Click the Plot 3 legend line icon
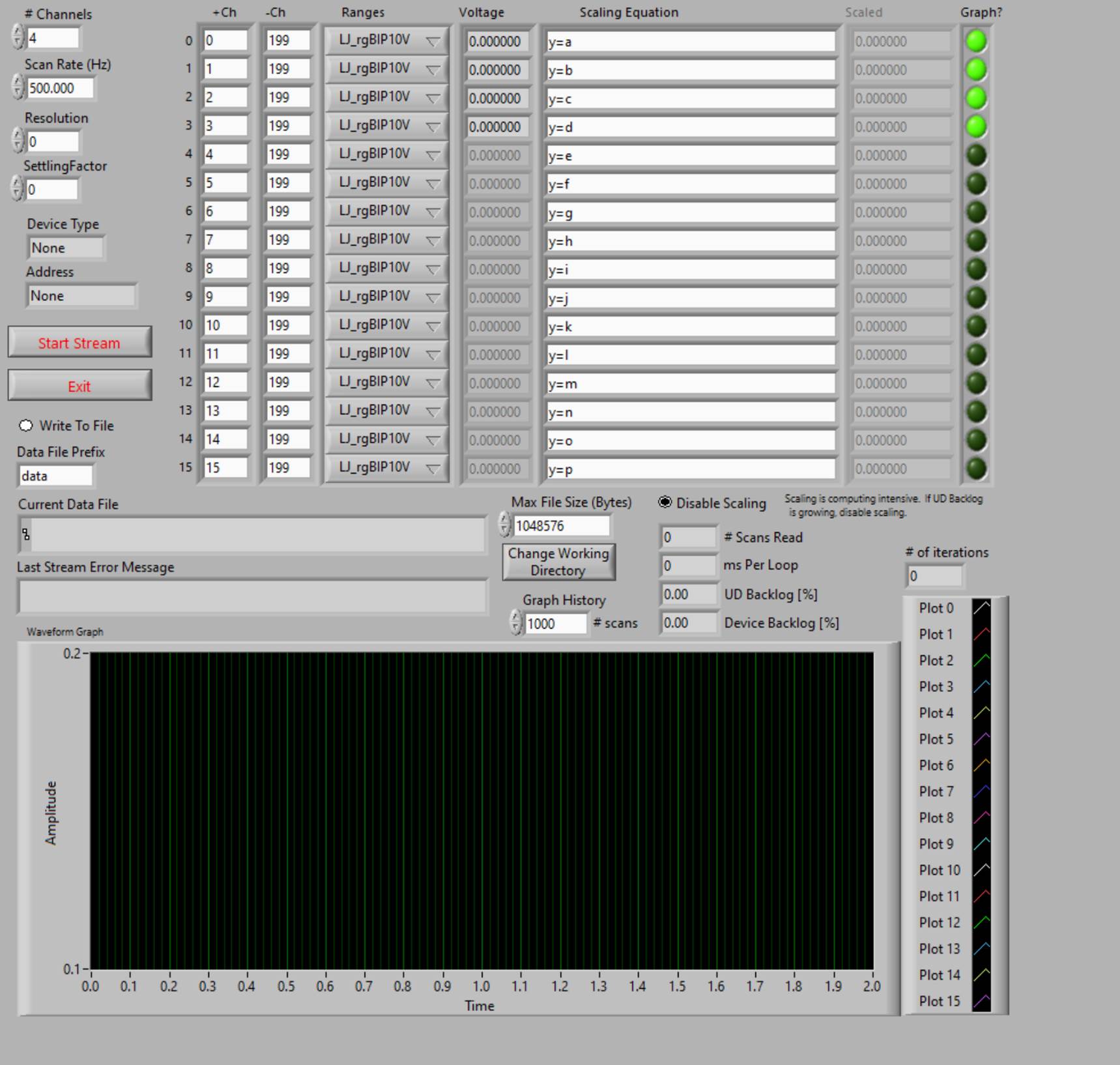Image resolution: width=1120 pixels, height=1065 pixels. pos(981,686)
